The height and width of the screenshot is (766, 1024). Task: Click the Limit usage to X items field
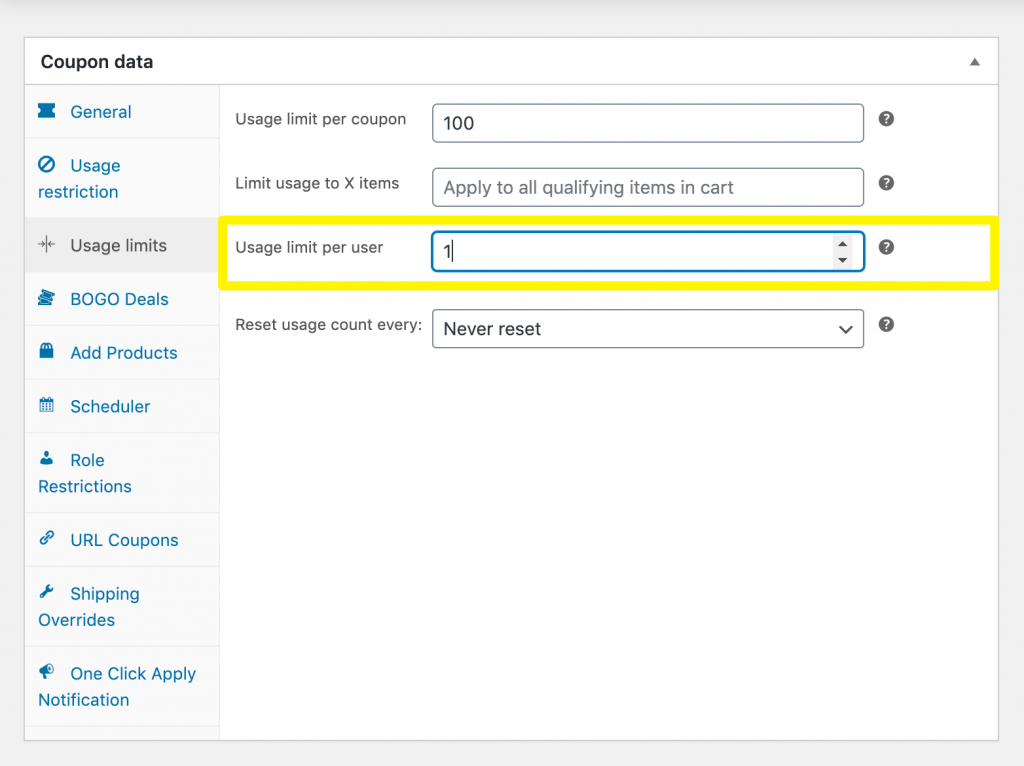tap(648, 187)
